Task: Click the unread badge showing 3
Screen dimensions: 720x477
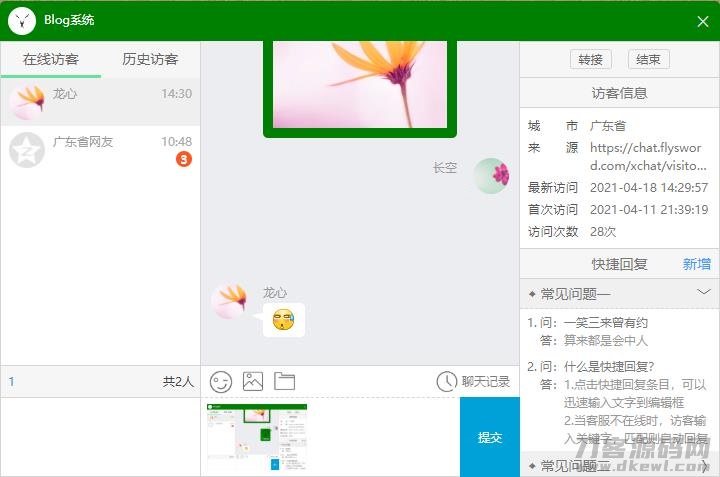Action: click(184, 159)
